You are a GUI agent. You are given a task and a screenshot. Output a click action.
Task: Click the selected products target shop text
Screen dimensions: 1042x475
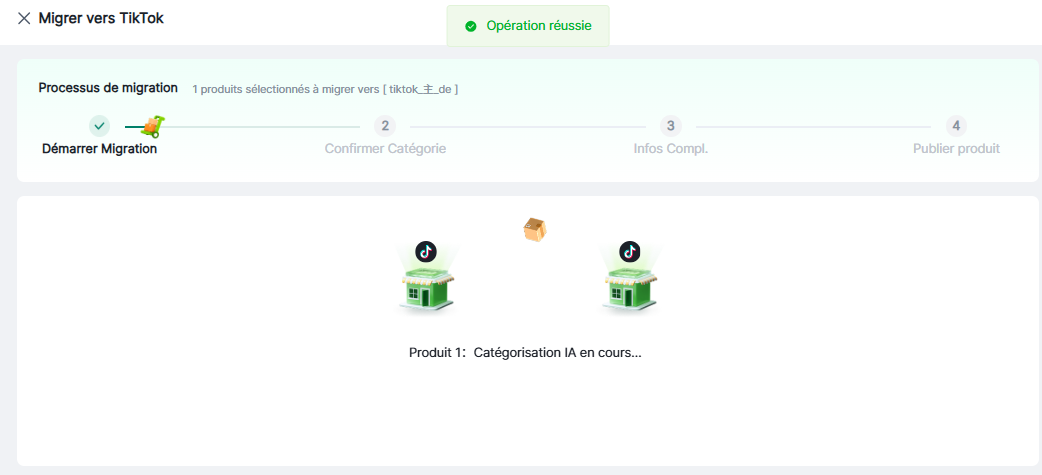pos(325,89)
